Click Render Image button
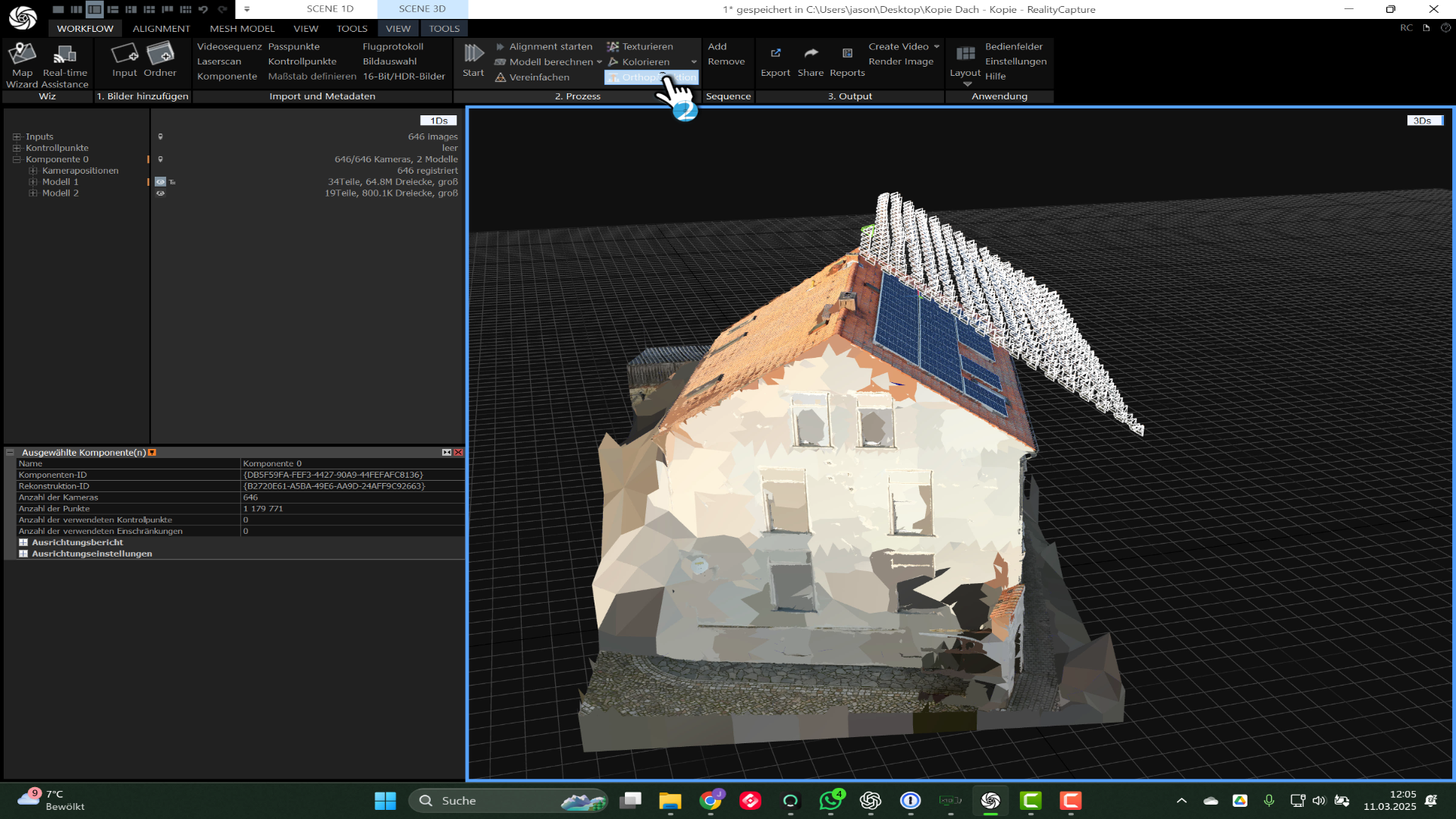1456x819 pixels. [x=901, y=61]
